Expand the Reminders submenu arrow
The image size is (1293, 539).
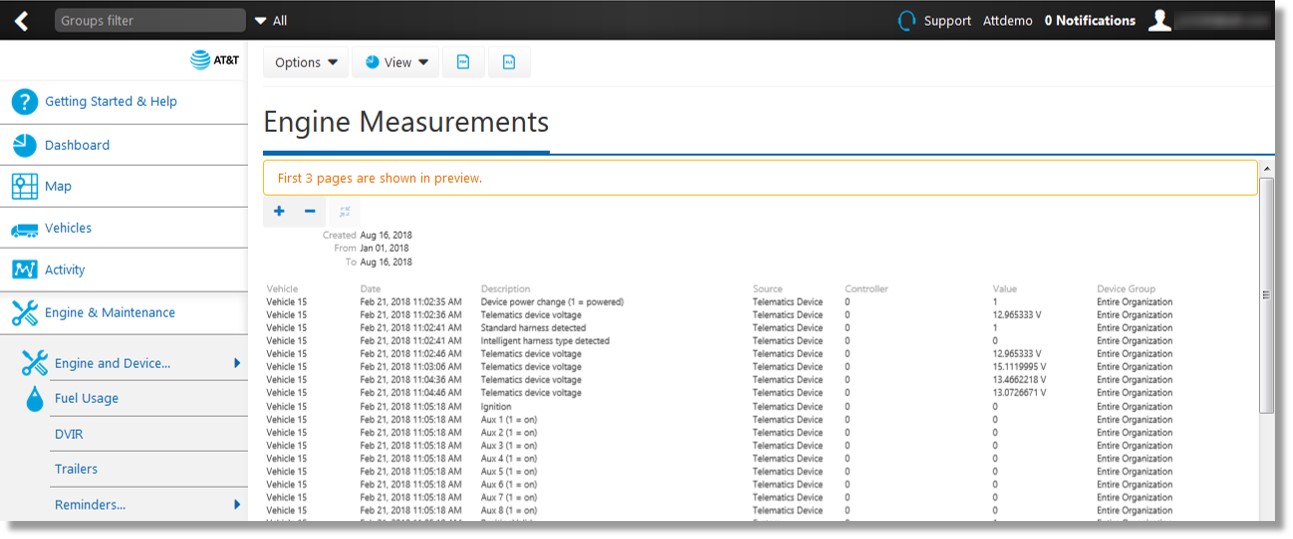[237, 505]
